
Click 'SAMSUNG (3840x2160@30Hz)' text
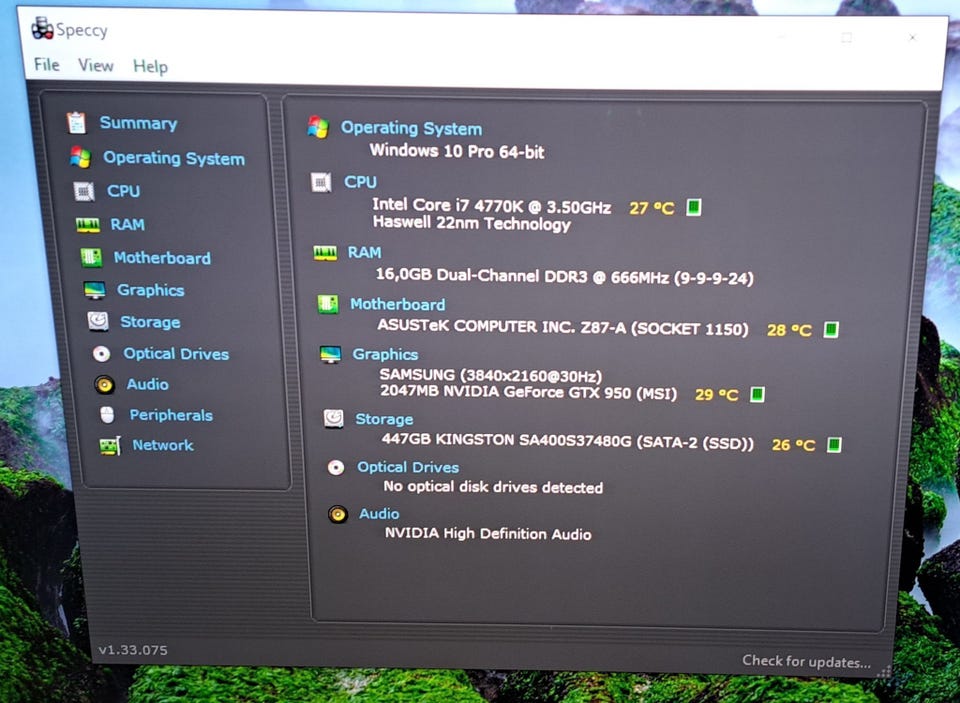click(x=490, y=375)
